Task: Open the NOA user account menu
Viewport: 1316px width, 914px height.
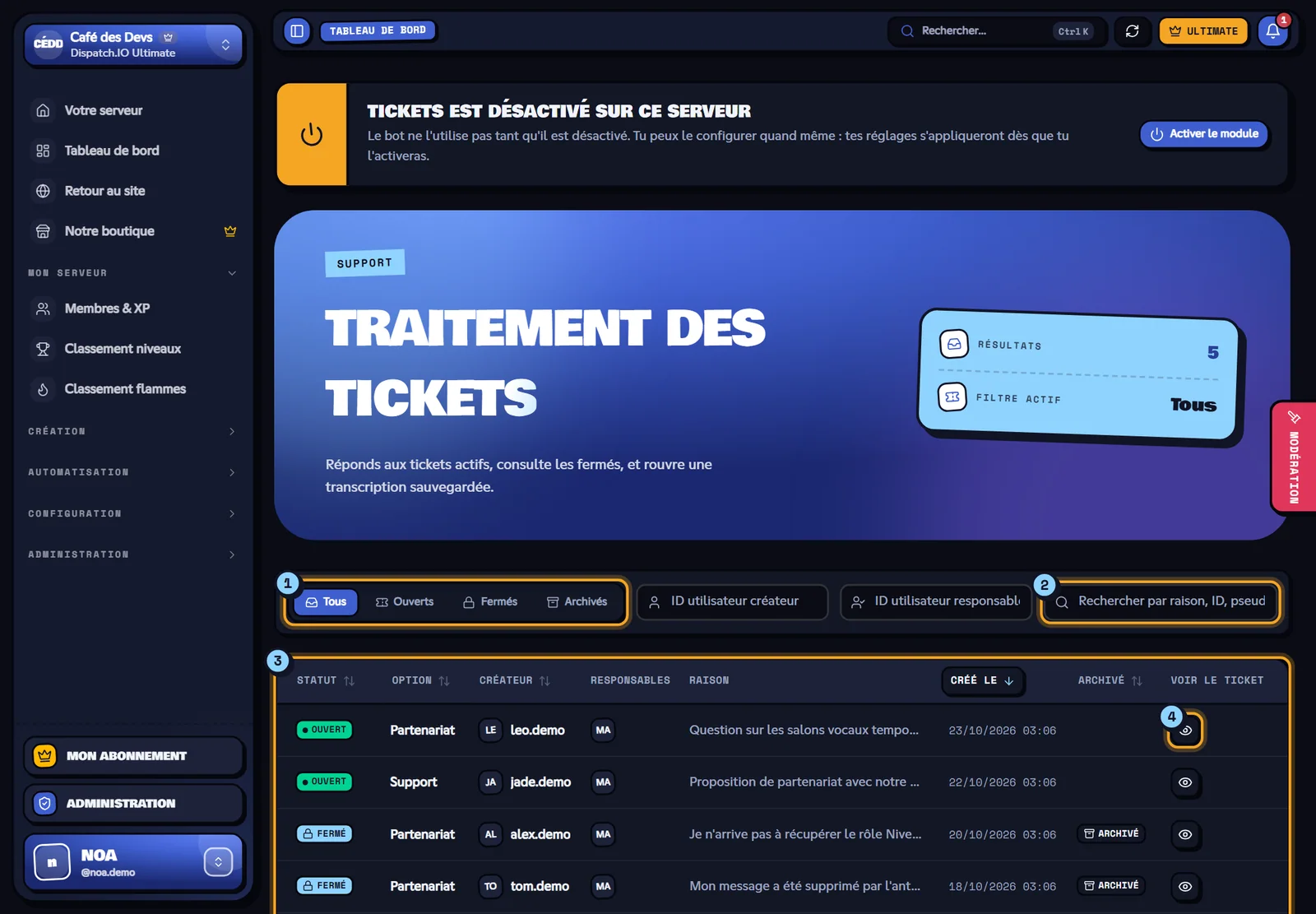Action: (133, 862)
